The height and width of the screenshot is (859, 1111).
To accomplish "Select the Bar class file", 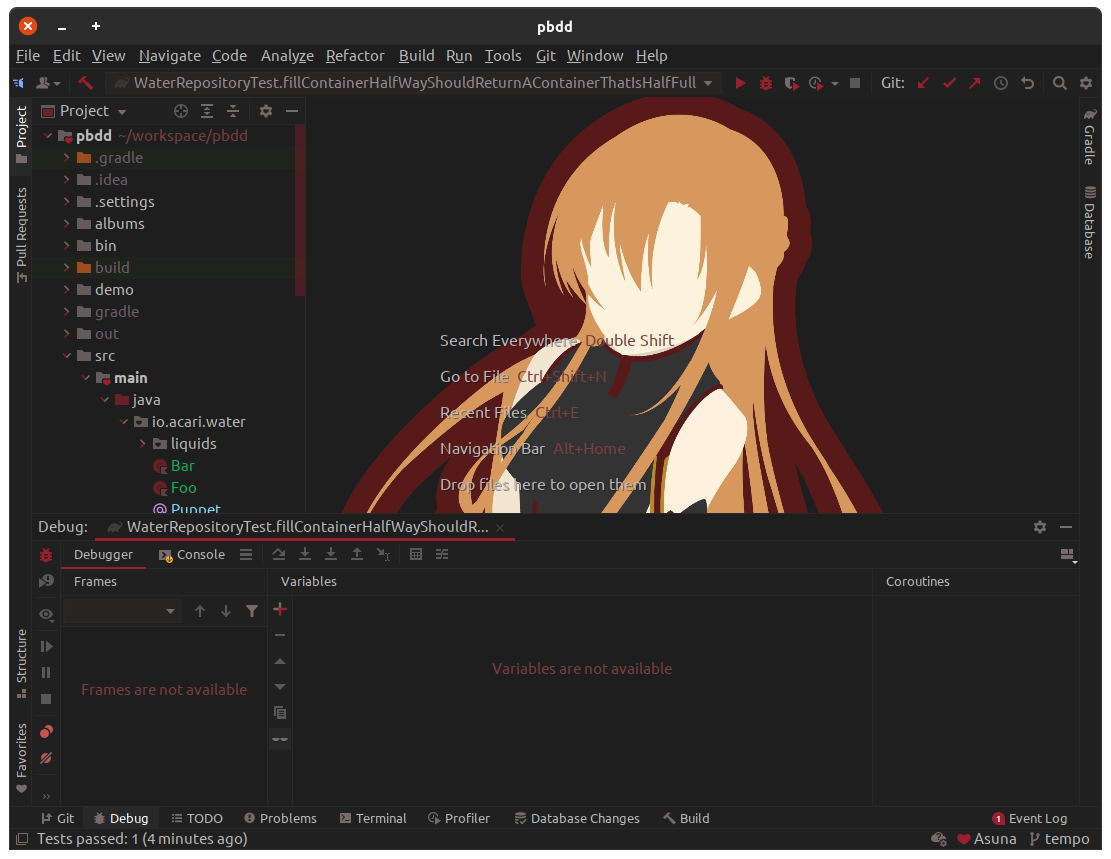I will pyautogui.click(x=174, y=466).
